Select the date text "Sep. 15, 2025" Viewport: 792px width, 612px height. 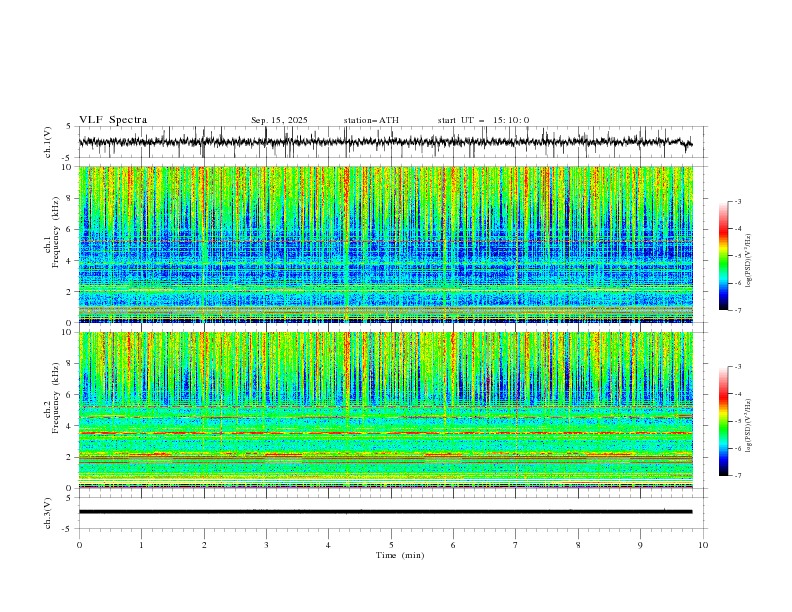pos(279,120)
